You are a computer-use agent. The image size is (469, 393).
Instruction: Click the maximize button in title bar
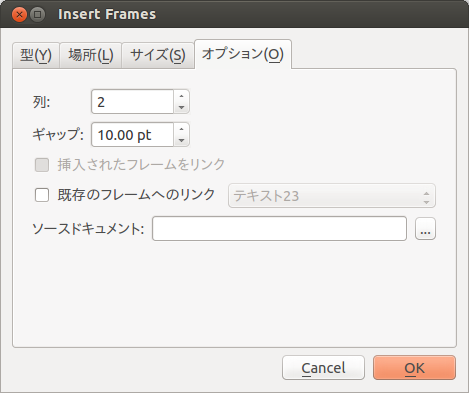(x=37, y=15)
